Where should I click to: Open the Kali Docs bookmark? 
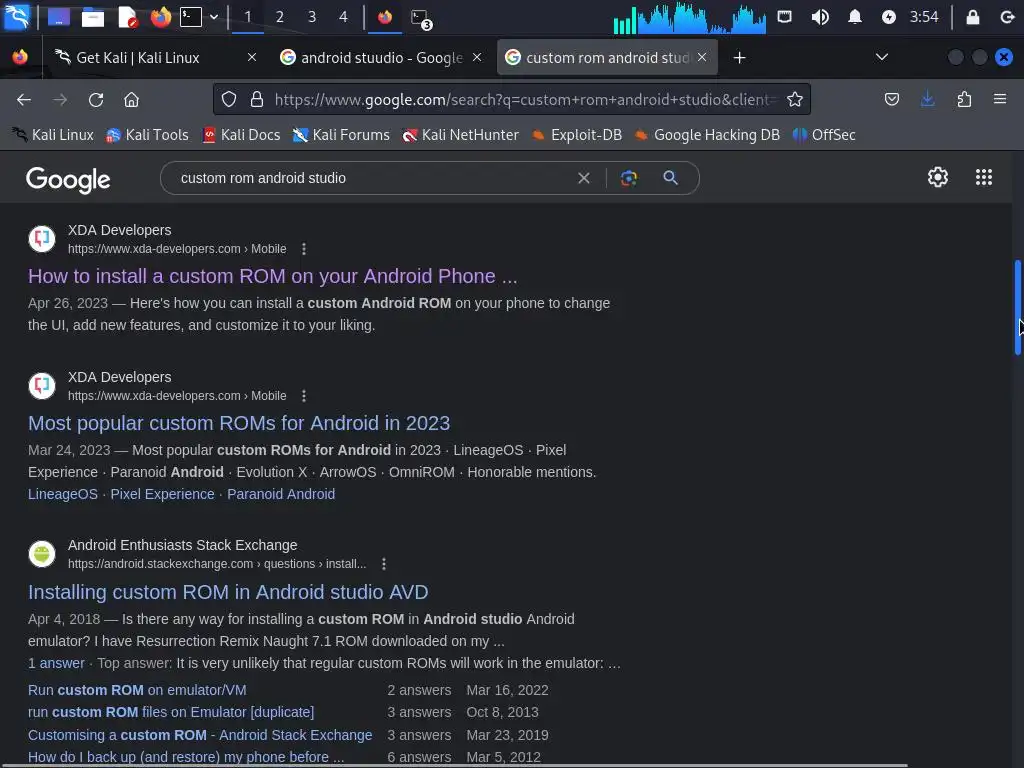coord(242,135)
